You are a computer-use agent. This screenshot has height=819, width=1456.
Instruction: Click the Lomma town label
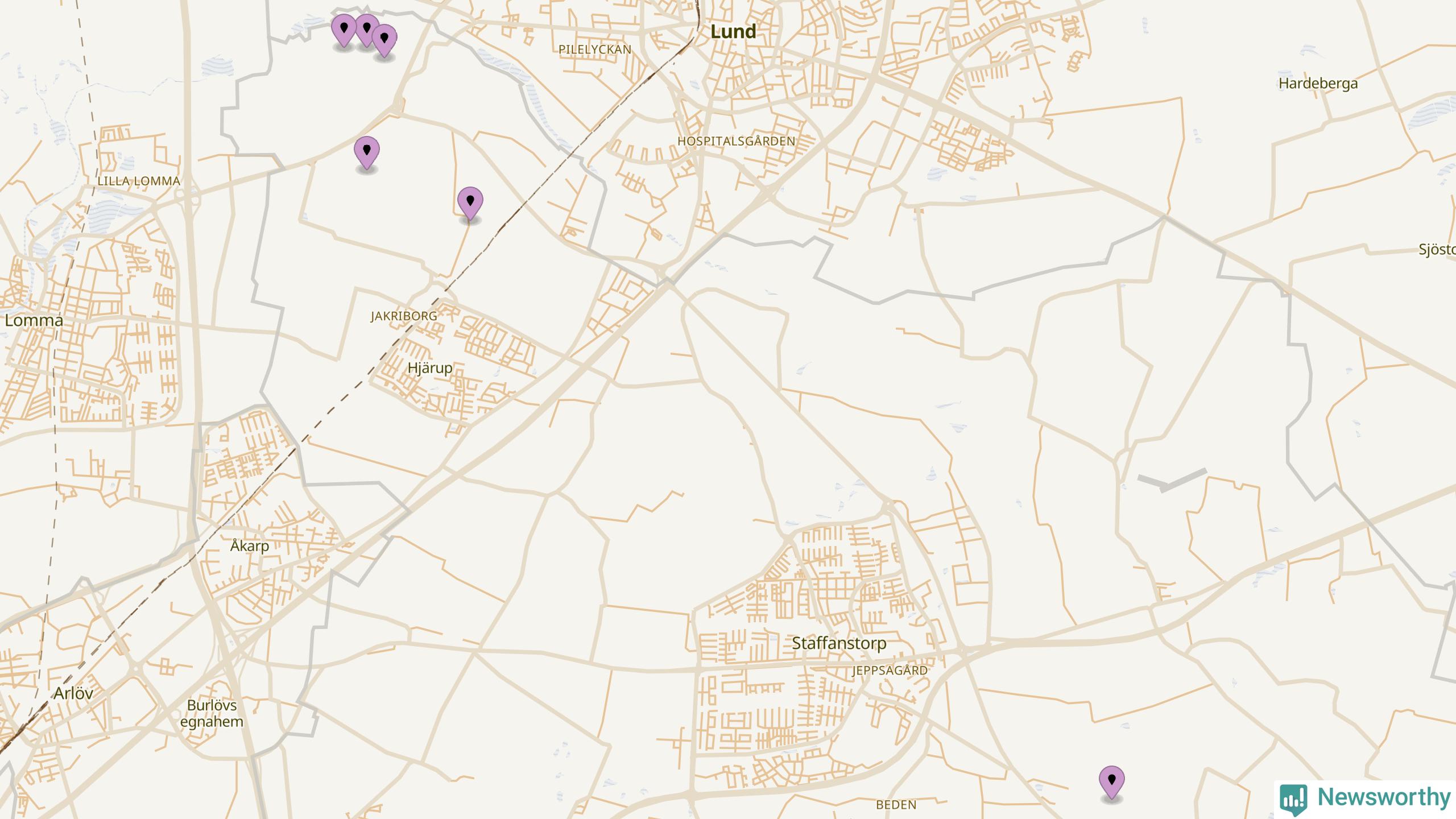coord(34,320)
